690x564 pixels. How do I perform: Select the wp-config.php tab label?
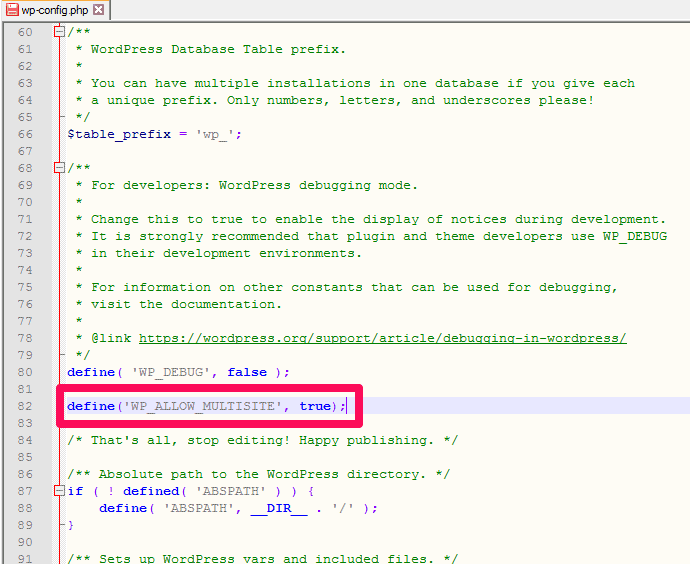coord(53,10)
